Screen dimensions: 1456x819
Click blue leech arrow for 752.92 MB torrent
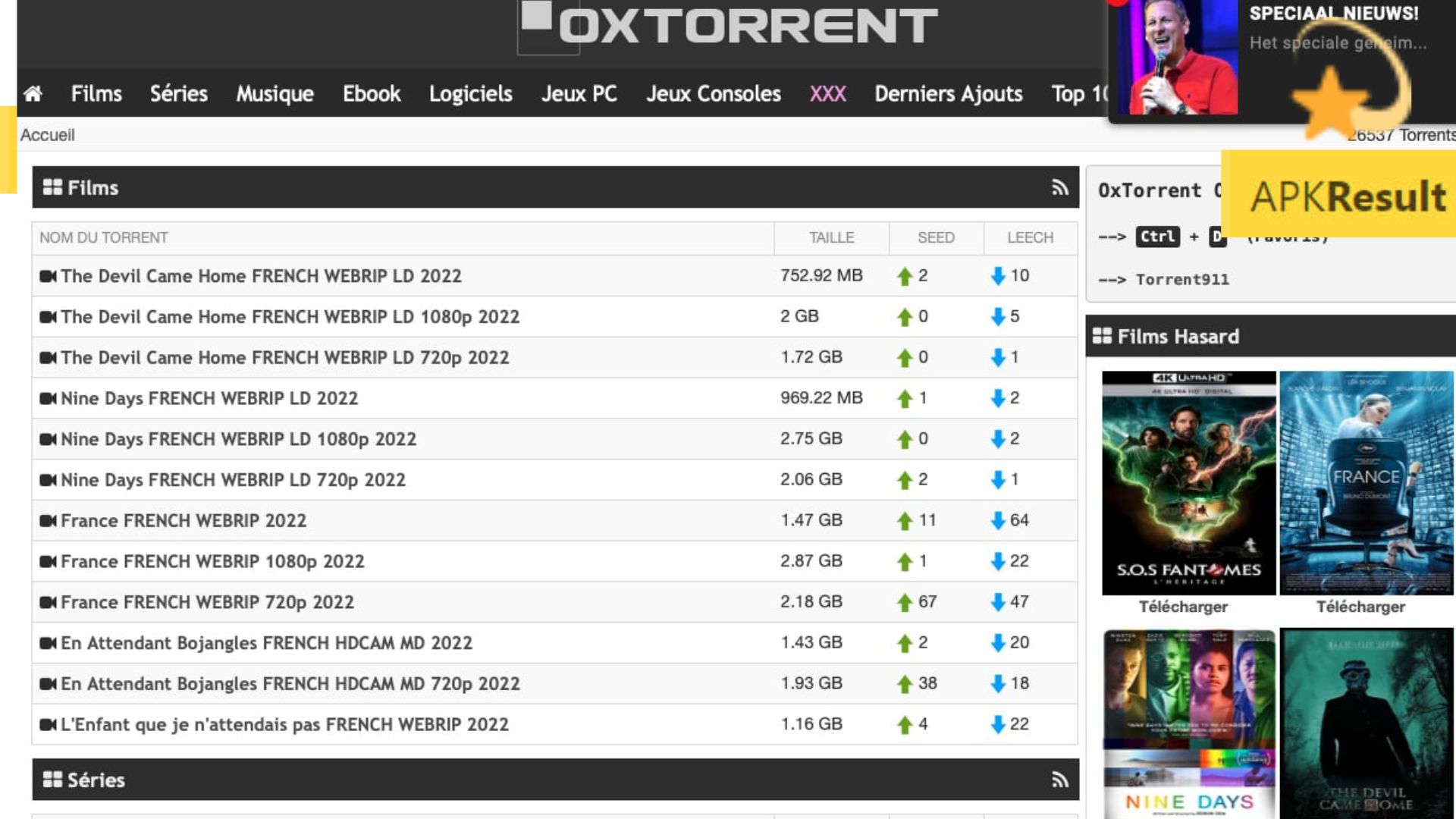click(998, 276)
